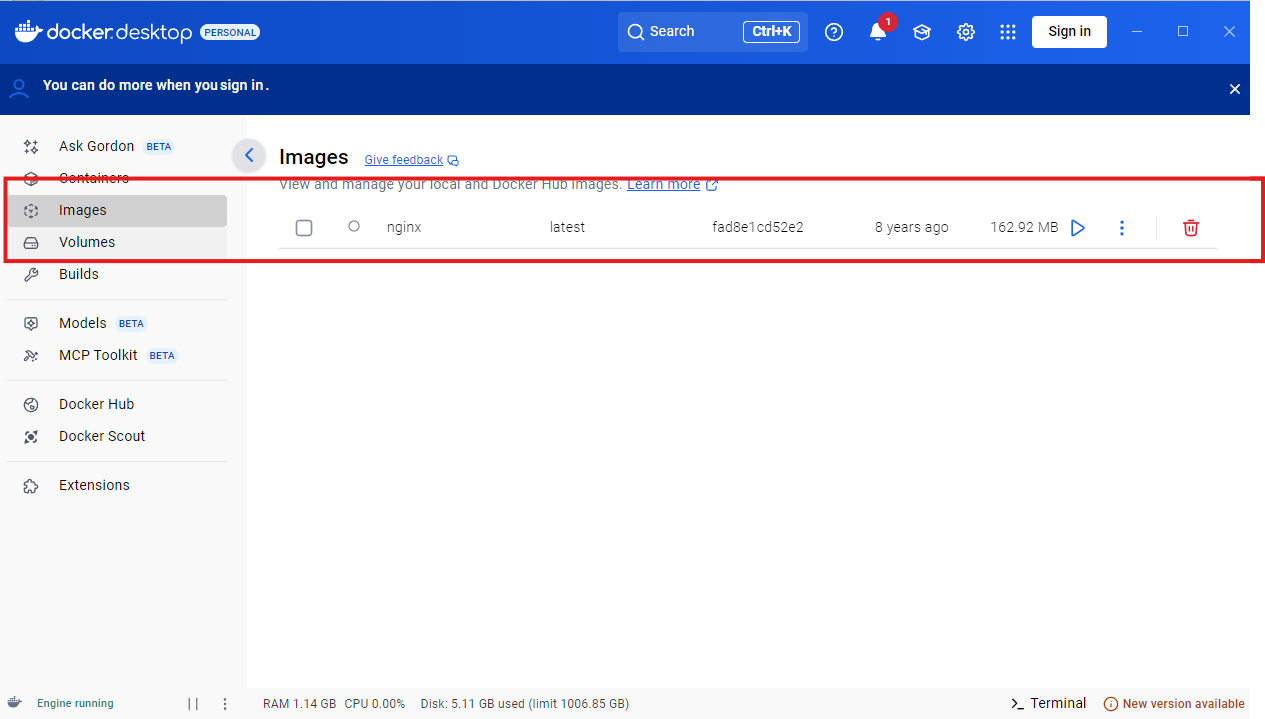Click New version available notice
The height and width of the screenshot is (719, 1265).
pos(1174,704)
